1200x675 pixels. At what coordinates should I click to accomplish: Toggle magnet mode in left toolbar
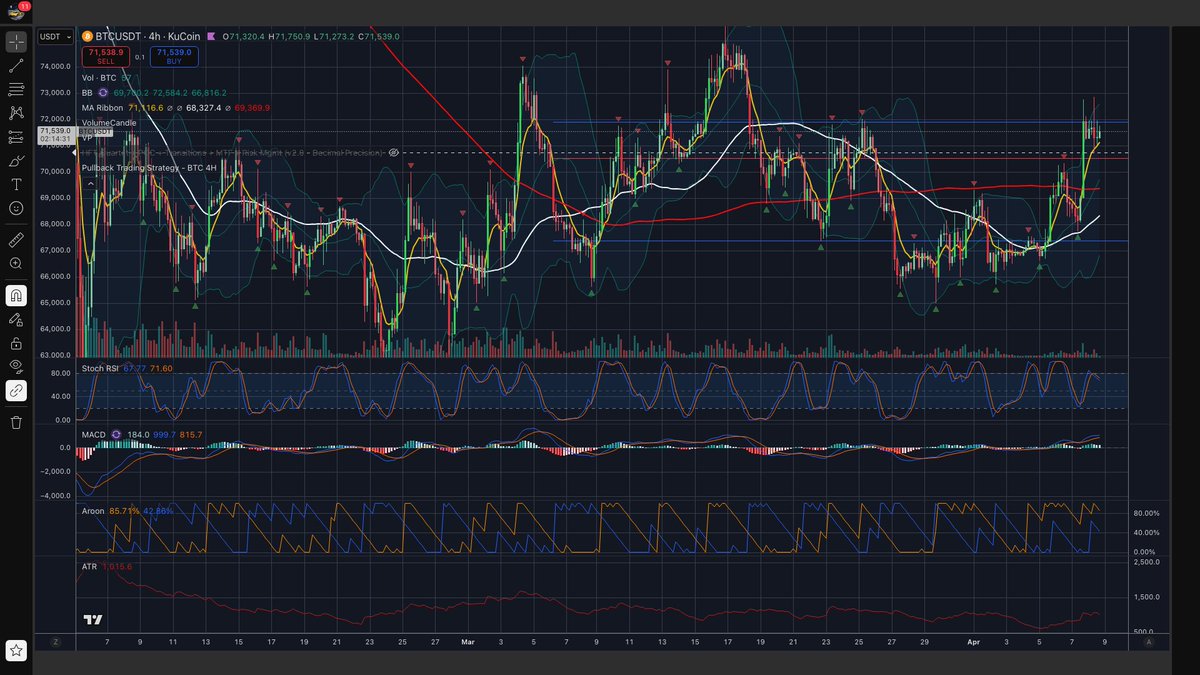point(16,295)
